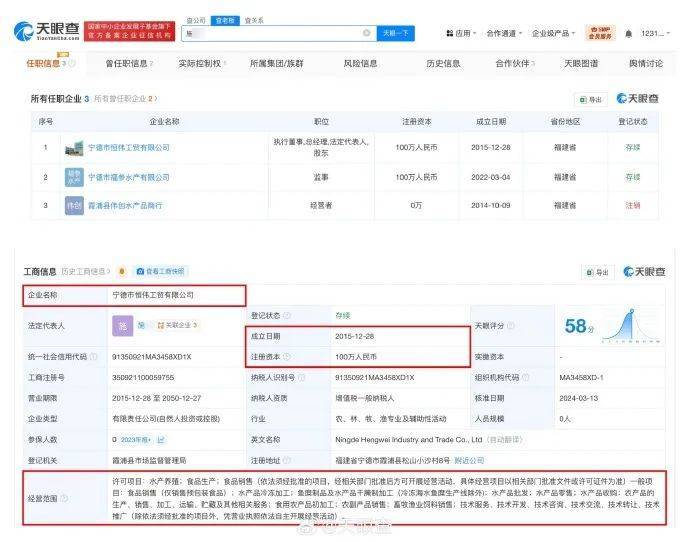Image resolution: width=690 pixels, height=542 pixels.
Task: Expand the 企业级产品 dropdown
Action: point(553,33)
